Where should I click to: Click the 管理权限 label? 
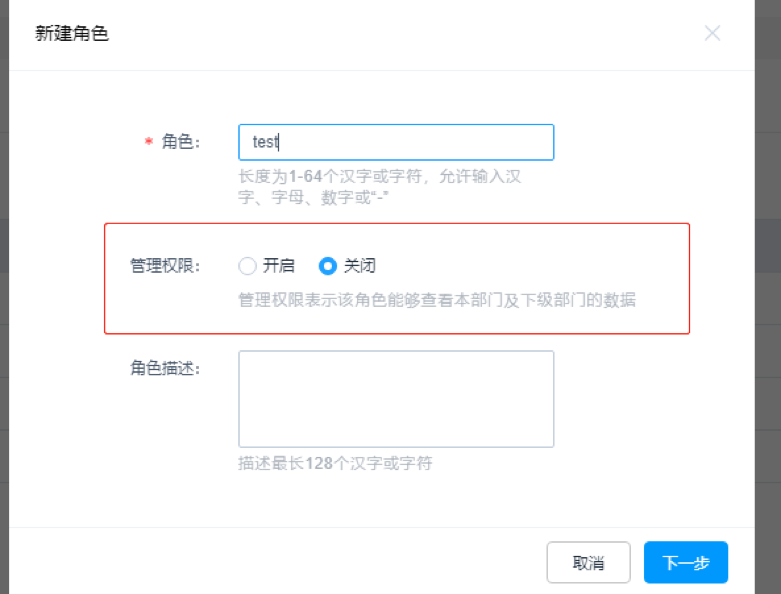click(x=165, y=266)
